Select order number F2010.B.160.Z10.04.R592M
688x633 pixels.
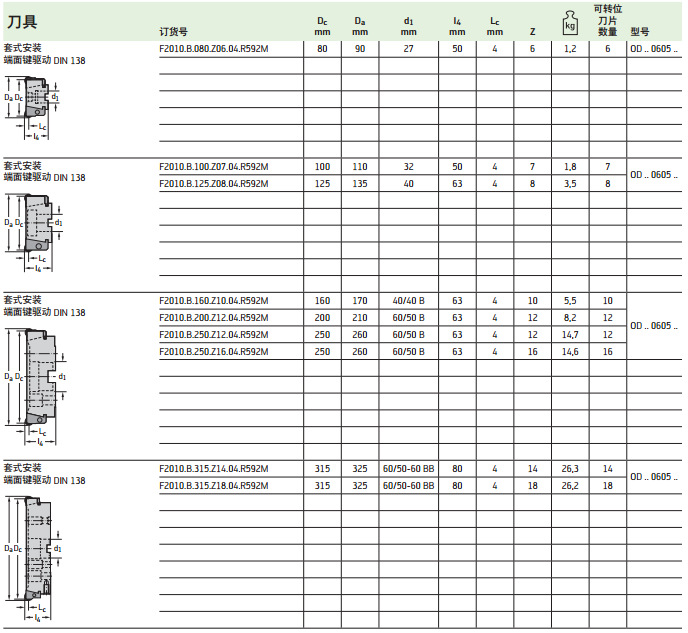pyautogui.click(x=213, y=301)
